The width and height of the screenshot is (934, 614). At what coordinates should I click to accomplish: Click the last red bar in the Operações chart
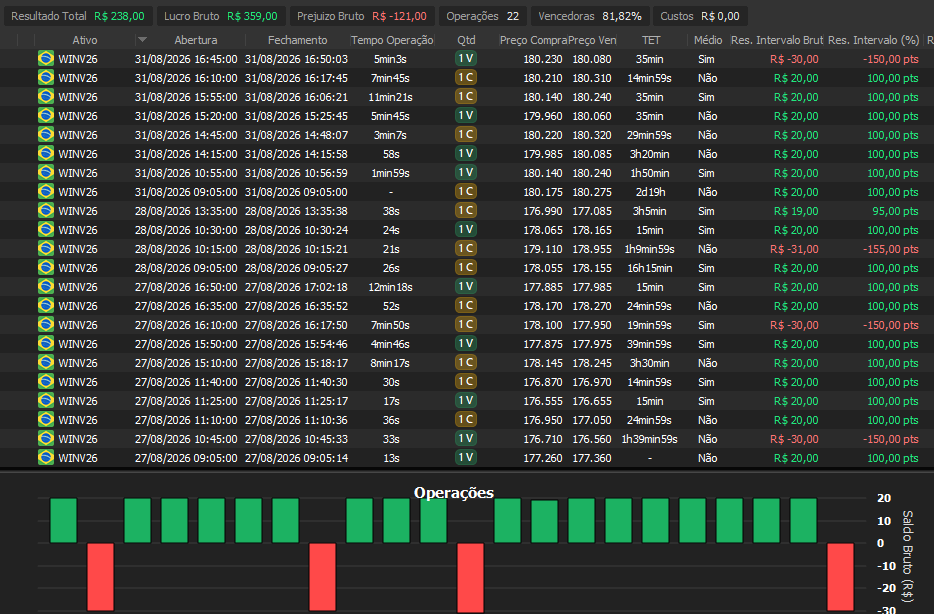tap(840, 577)
